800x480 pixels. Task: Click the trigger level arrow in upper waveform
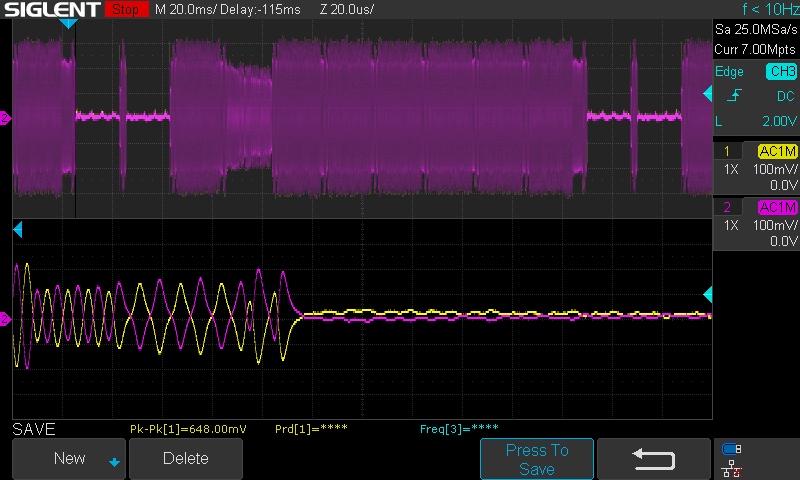point(707,95)
